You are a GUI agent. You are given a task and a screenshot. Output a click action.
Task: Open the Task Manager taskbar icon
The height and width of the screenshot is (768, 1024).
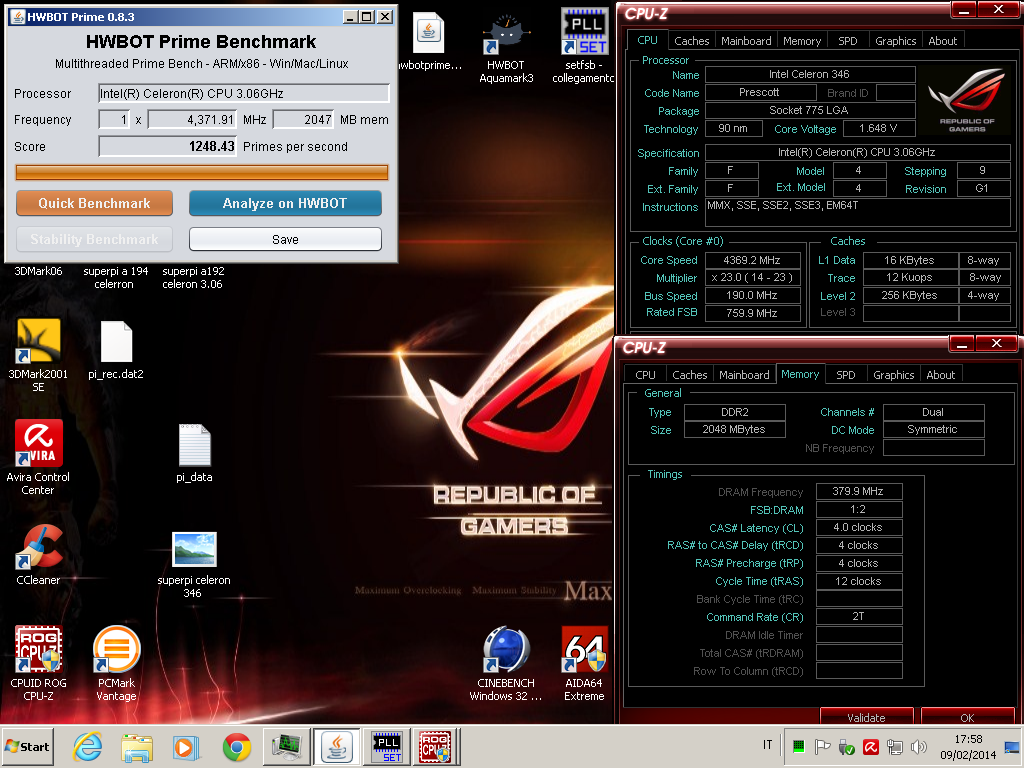point(287,746)
